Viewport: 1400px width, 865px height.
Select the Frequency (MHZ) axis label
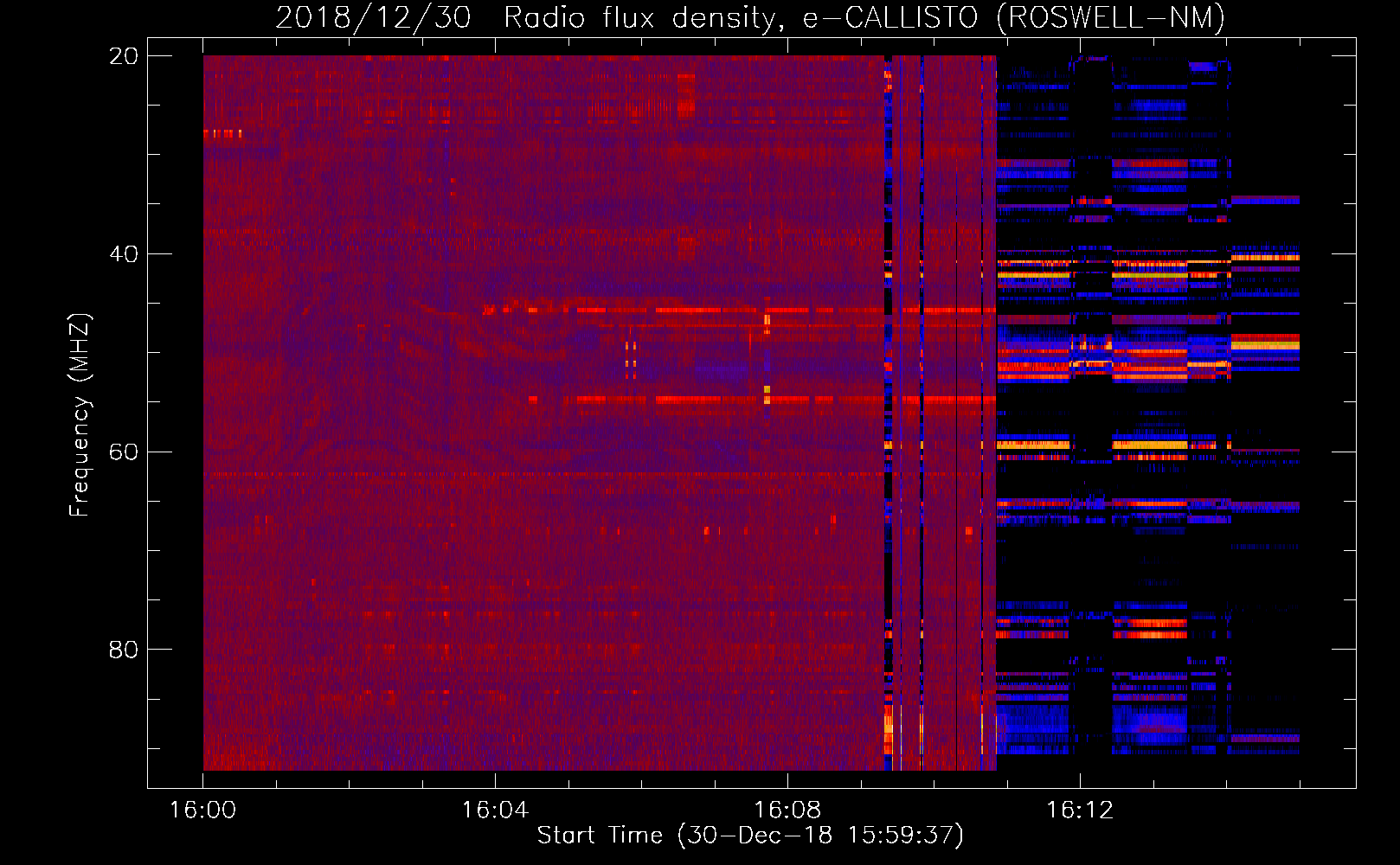[80, 415]
